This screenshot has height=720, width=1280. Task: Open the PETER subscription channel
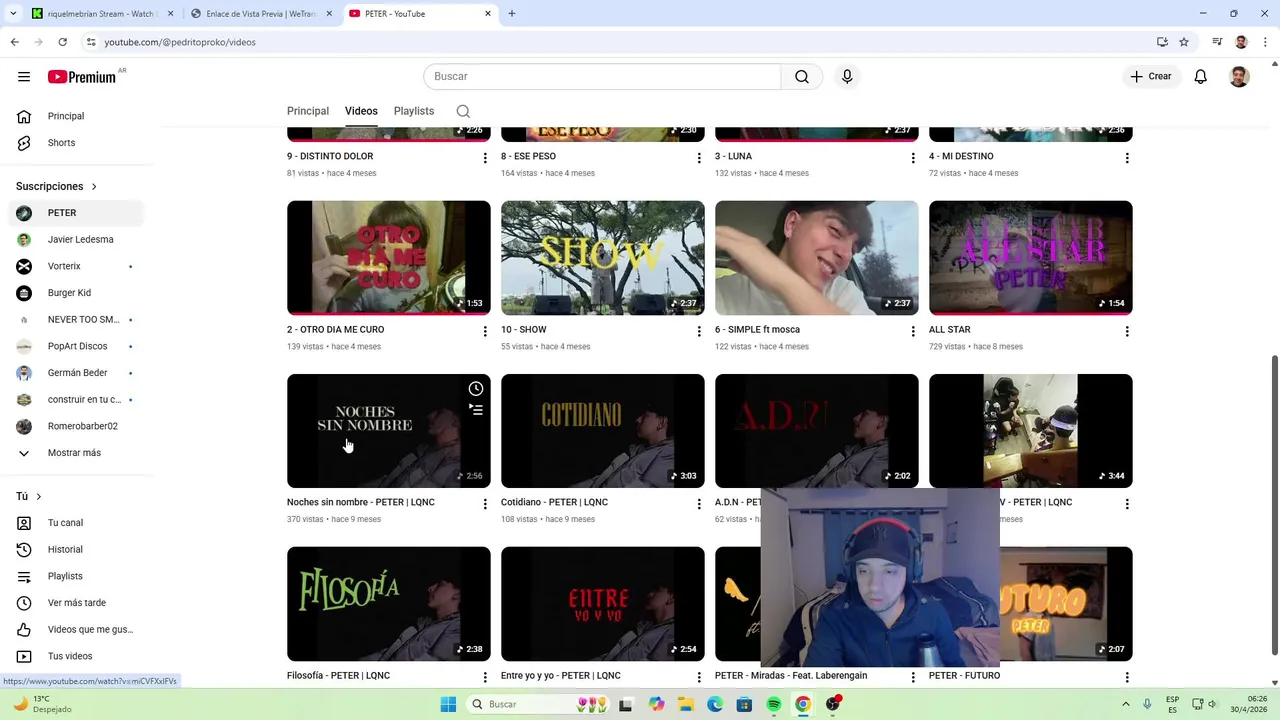74,213
